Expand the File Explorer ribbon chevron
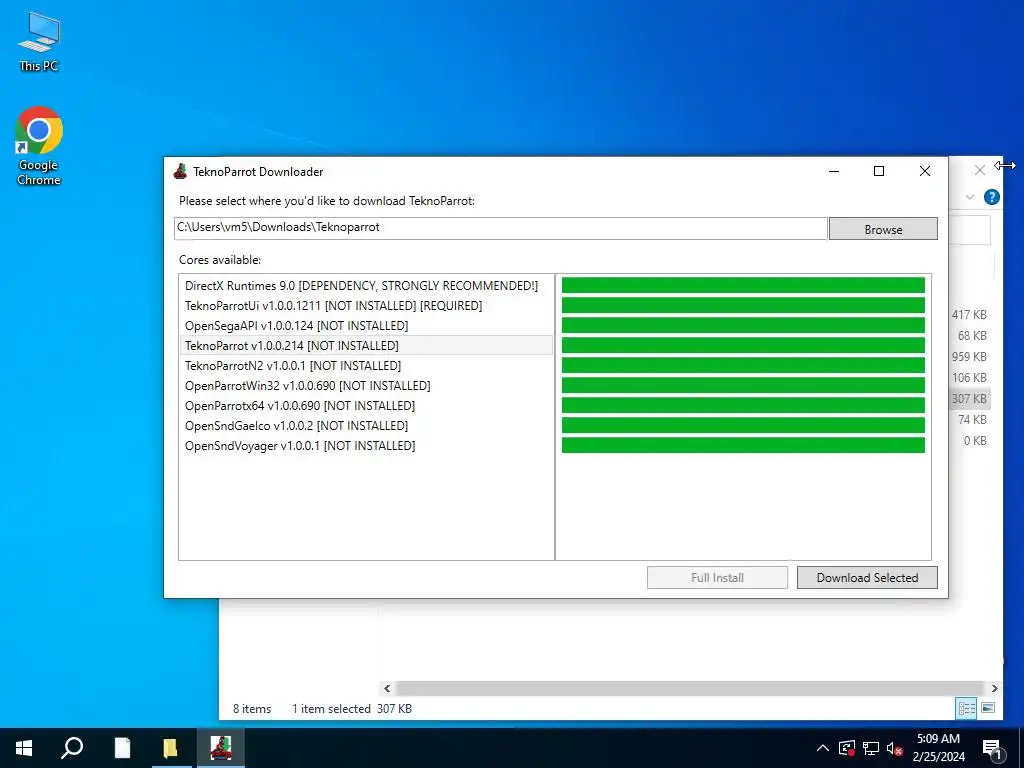Screen dimensions: 1024x768 (970, 197)
